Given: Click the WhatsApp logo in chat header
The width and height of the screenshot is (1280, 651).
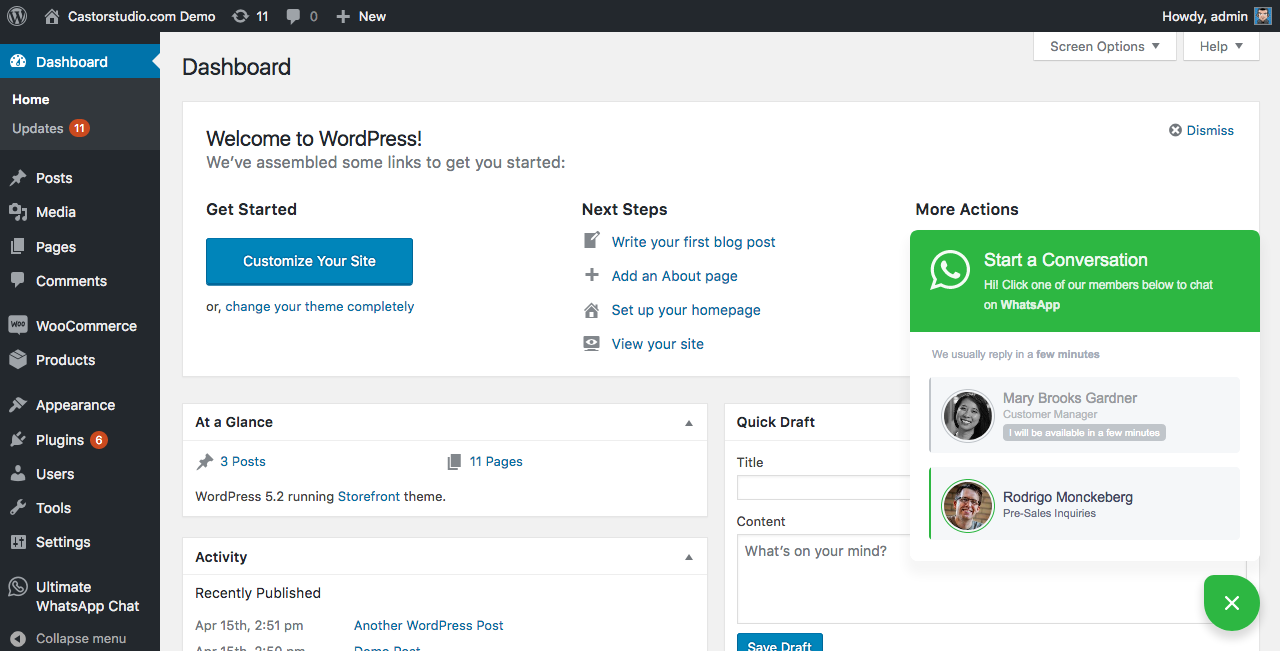Looking at the screenshot, I should pos(950,270).
